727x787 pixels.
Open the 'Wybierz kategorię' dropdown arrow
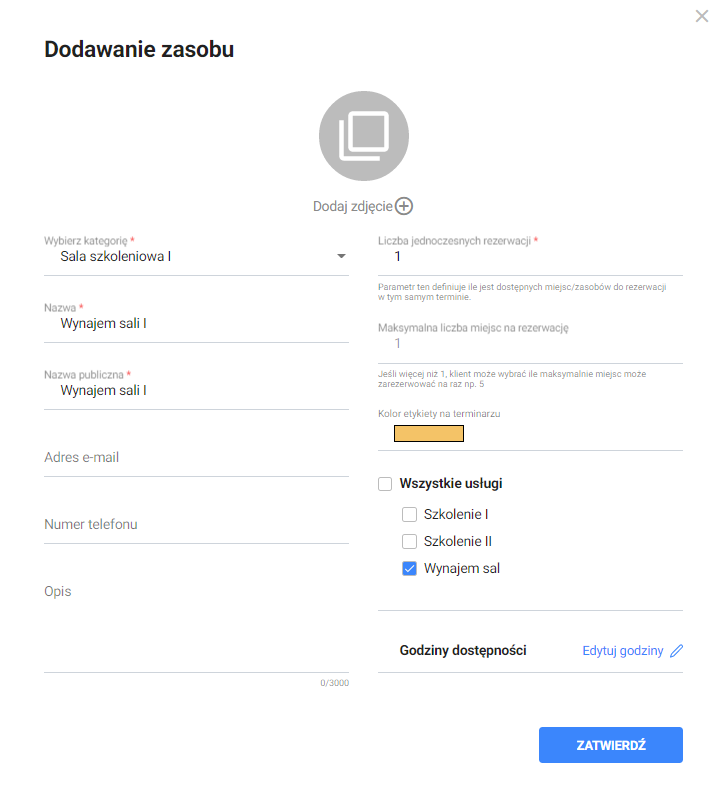click(x=341, y=257)
